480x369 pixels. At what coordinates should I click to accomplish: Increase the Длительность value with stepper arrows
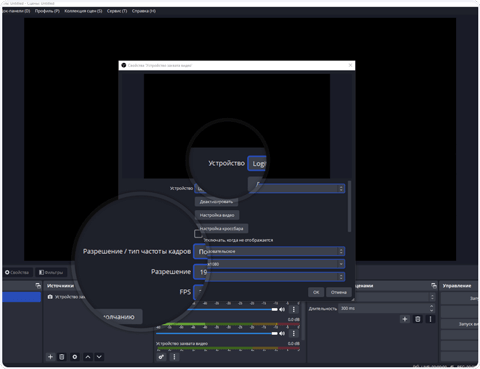point(432,306)
